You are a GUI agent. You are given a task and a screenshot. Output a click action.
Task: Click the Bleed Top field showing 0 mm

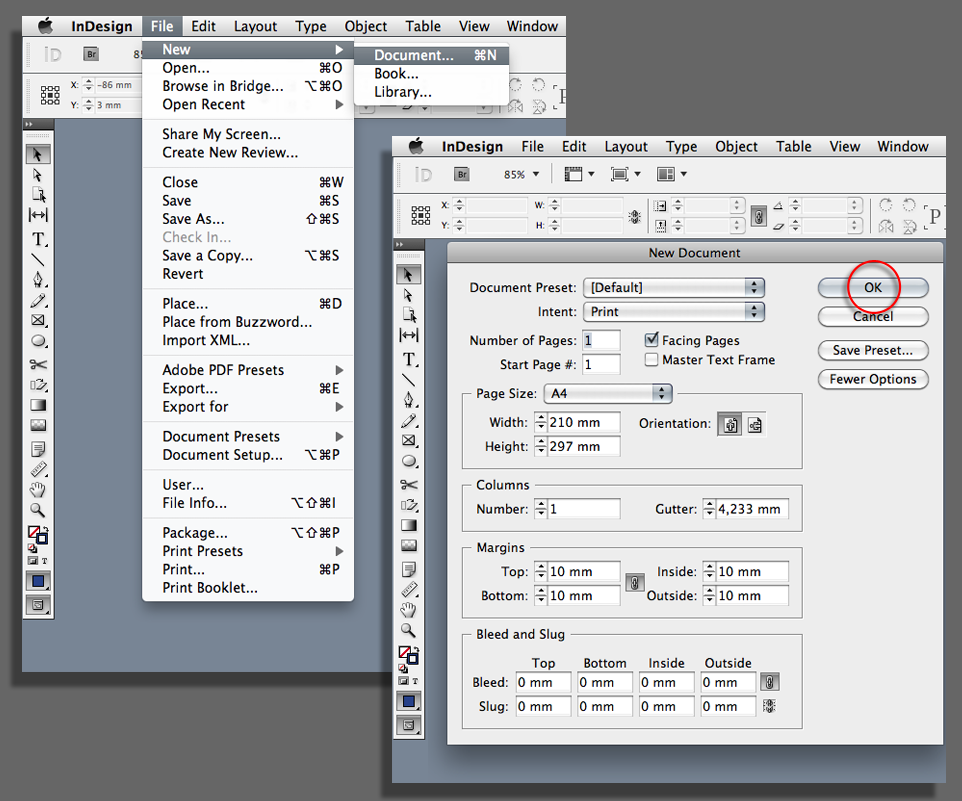pos(544,682)
